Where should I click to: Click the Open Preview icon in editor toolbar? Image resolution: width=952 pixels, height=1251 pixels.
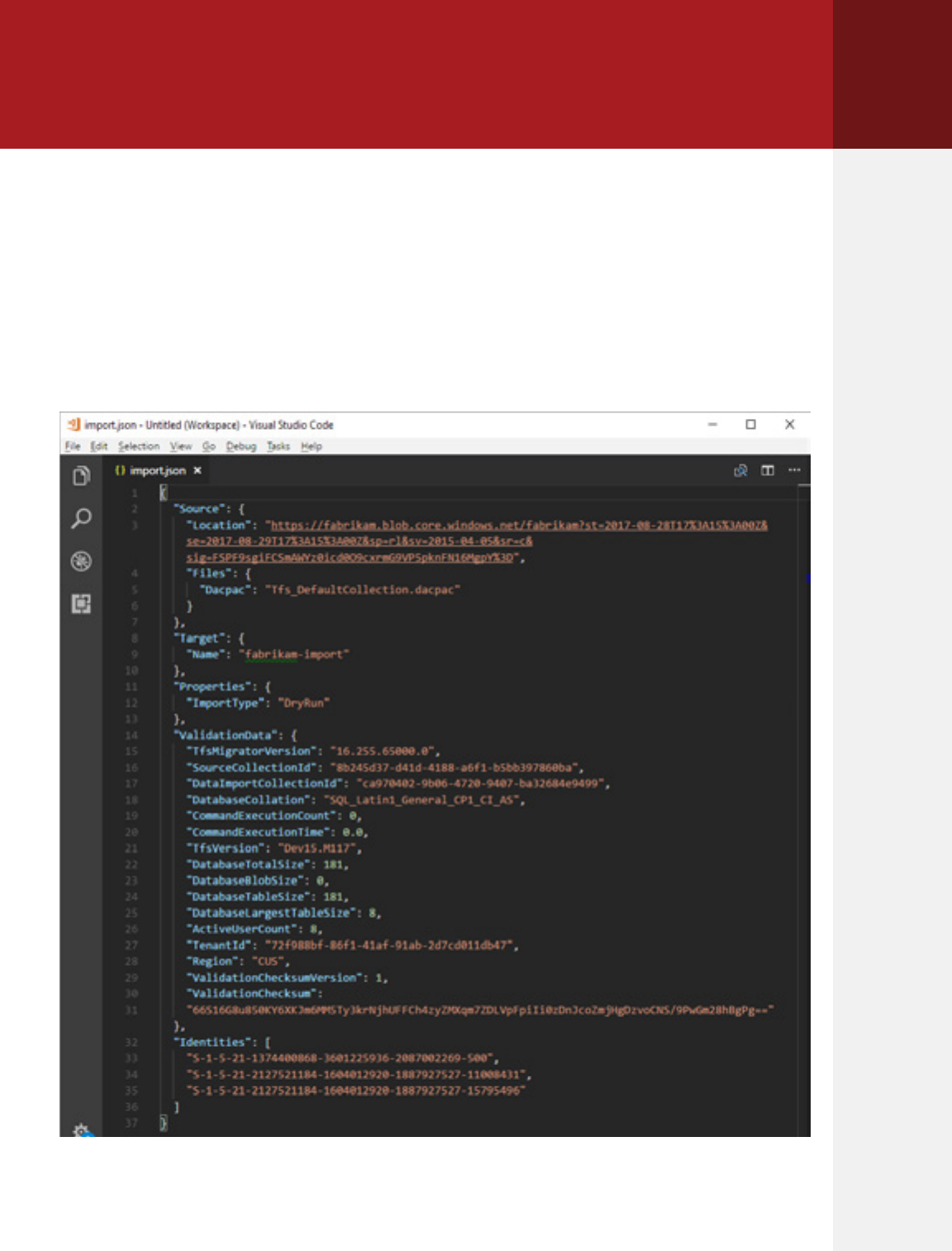point(740,470)
